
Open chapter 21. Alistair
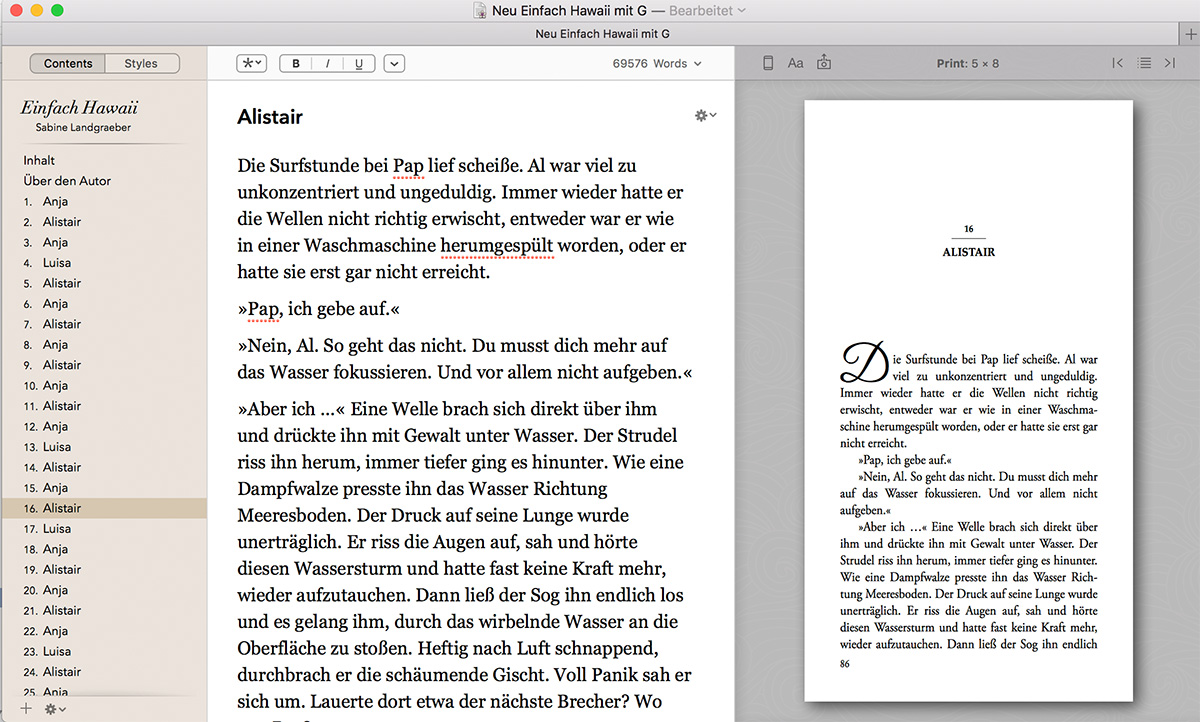(x=103, y=610)
